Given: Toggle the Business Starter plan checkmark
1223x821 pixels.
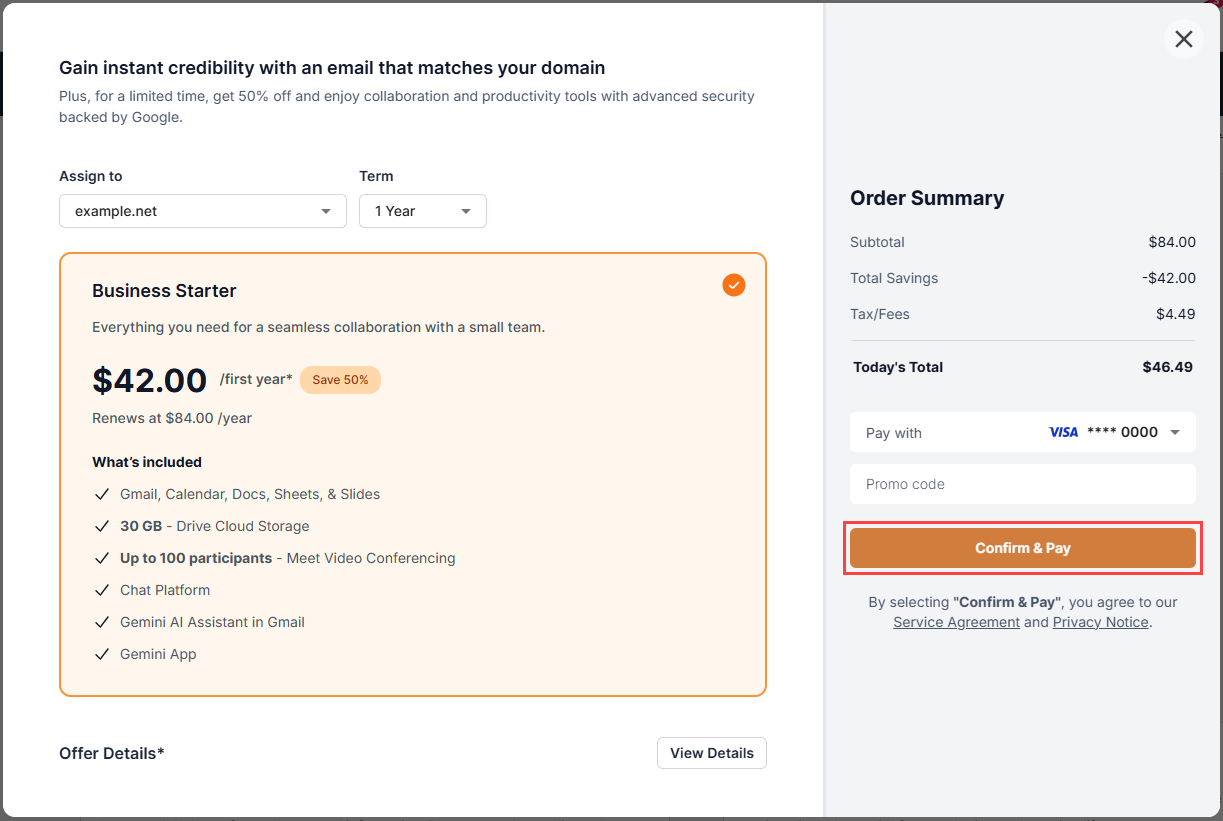Looking at the screenshot, I should [734, 285].
